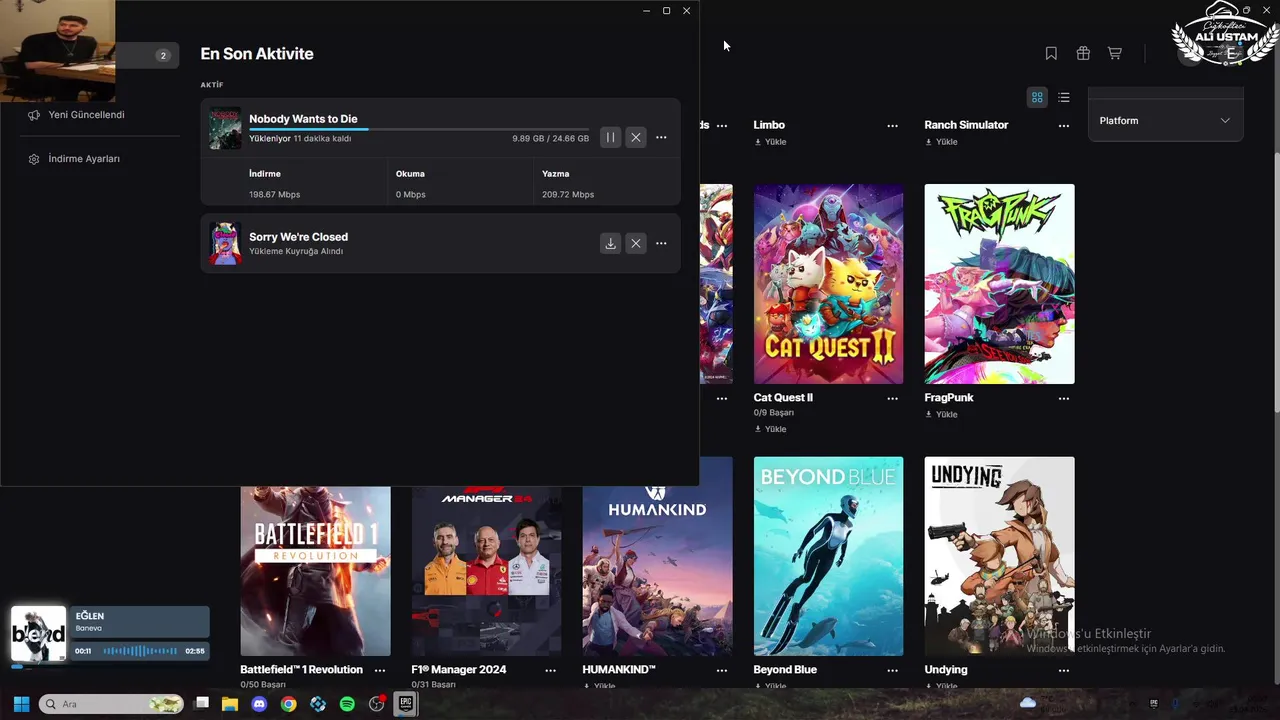1280x720 pixels.
Task: Open Google Chrome from the taskbar
Action: point(288,704)
